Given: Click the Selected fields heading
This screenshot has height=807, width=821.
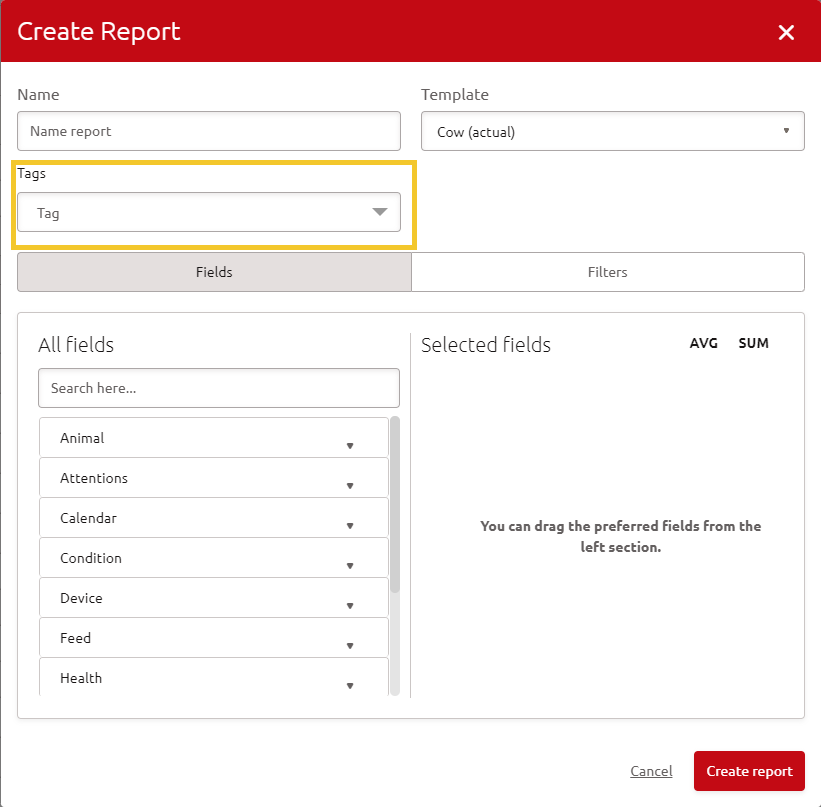Looking at the screenshot, I should click(485, 345).
